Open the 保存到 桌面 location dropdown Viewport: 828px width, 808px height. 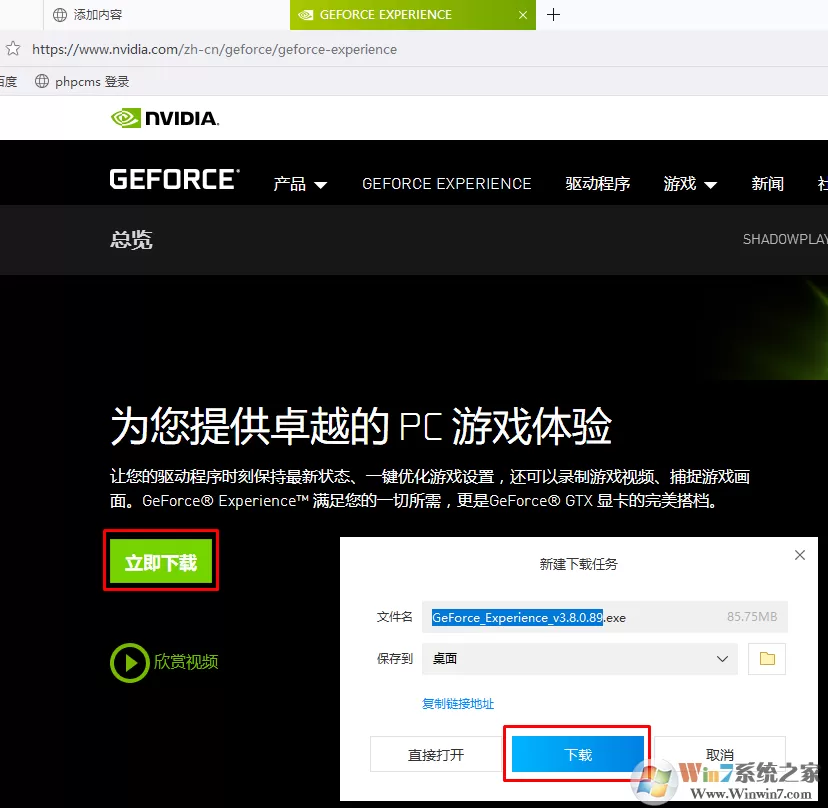579,659
